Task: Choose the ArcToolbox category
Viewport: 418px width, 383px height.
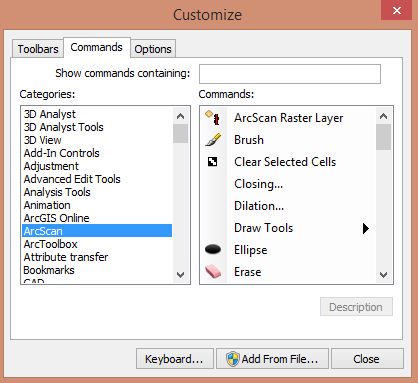Action: click(x=97, y=244)
